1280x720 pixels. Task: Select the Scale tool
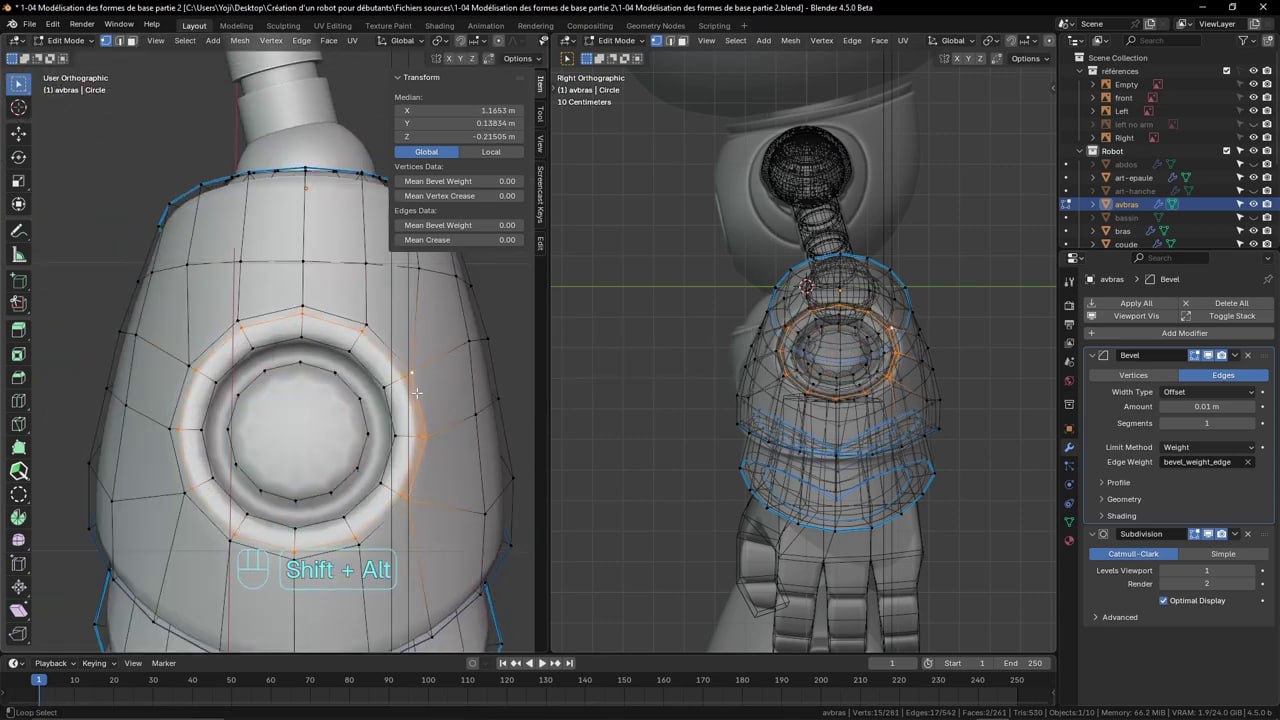[18, 178]
